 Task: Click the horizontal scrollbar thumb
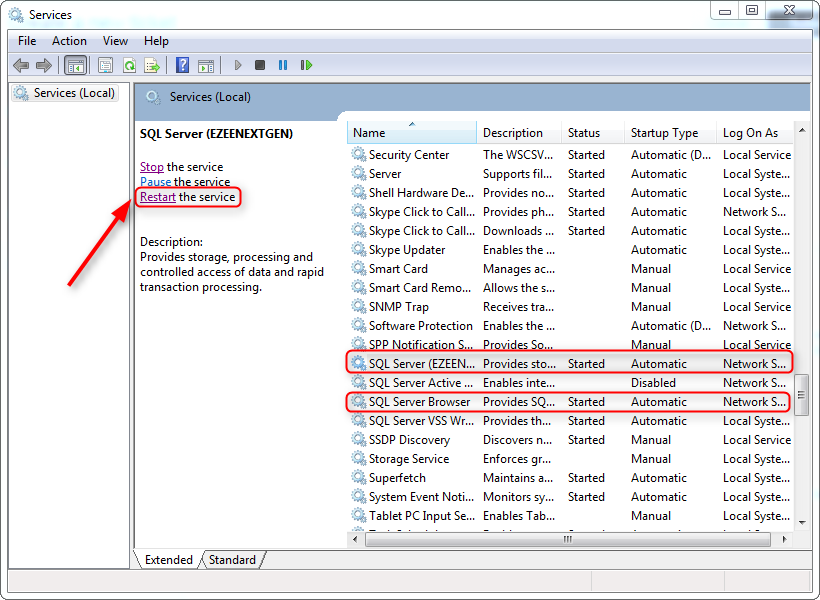(x=568, y=539)
